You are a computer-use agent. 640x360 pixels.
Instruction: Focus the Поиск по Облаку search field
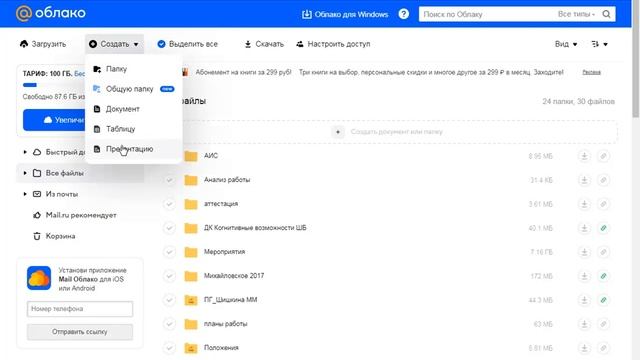point(486,14)
